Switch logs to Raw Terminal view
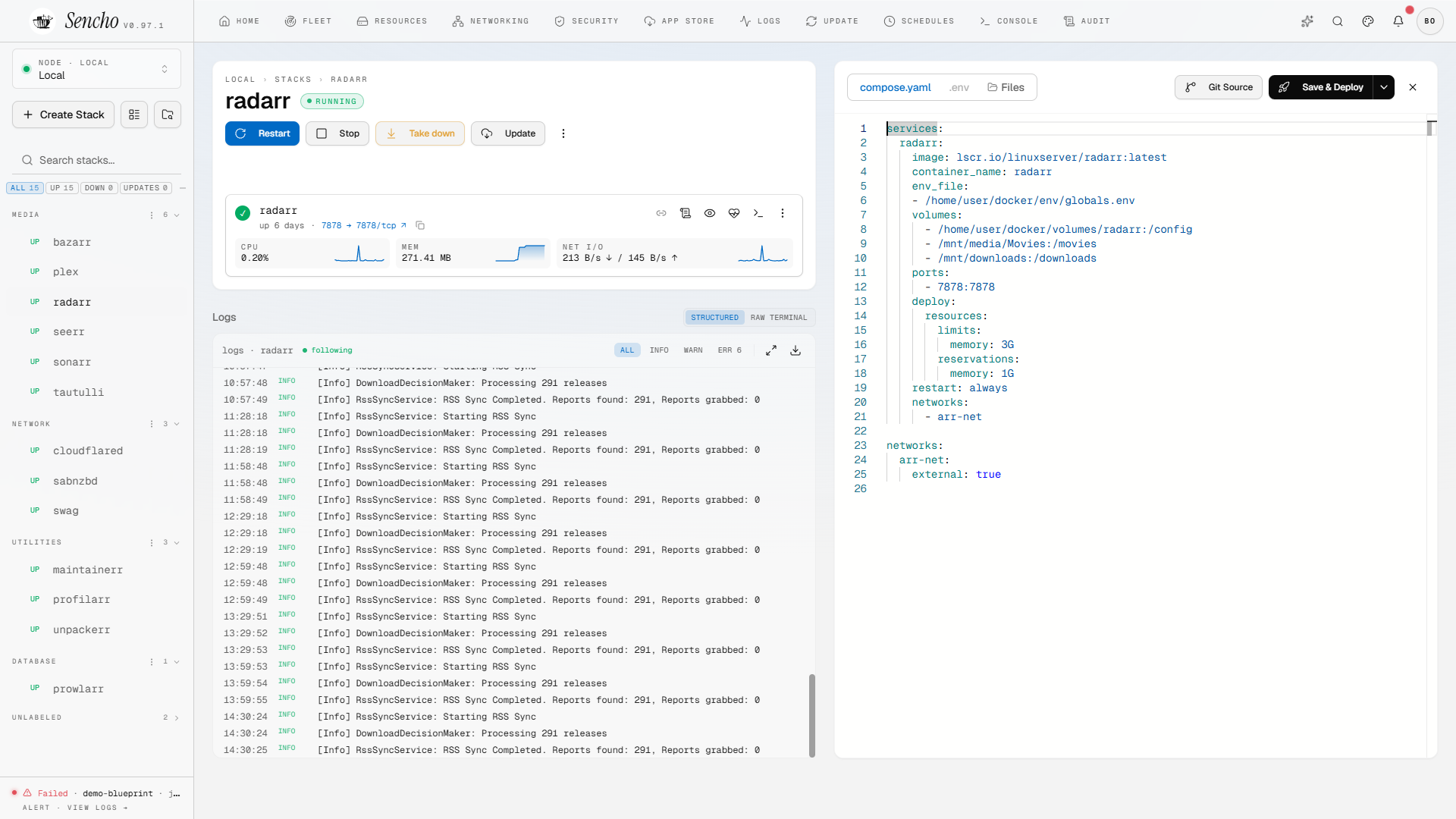The image size is (1456, 819). [779, 318]
